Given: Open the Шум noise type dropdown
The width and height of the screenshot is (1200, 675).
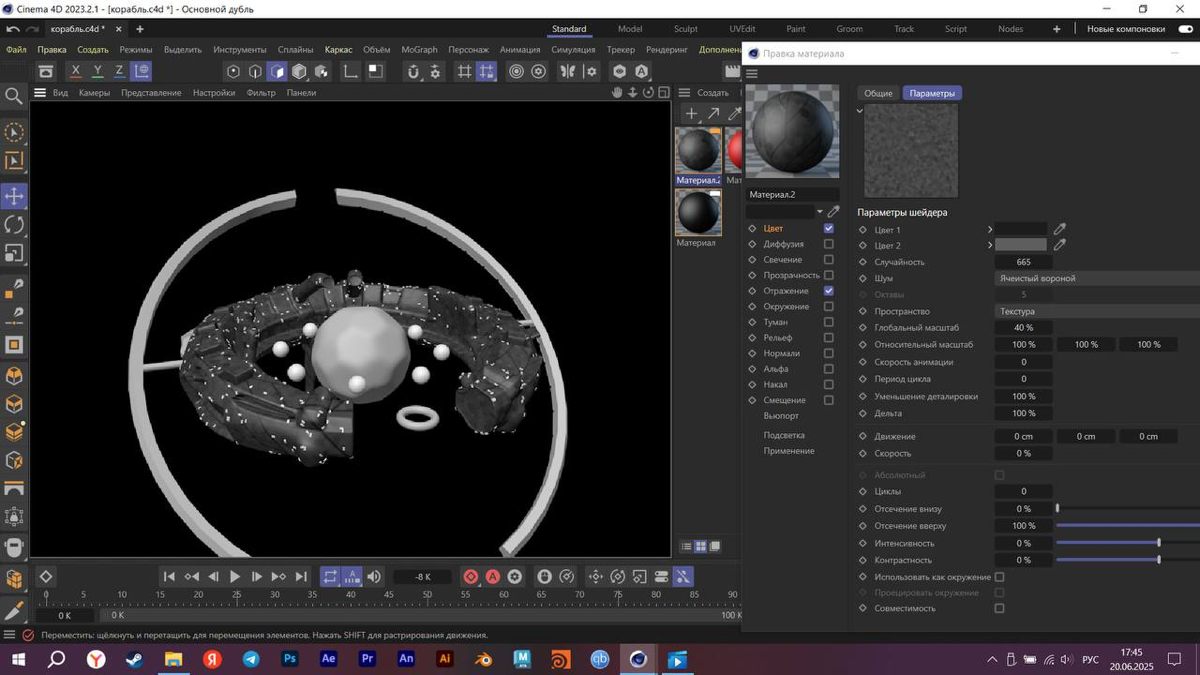Looking at the screenshot, I should coord(1097,278).
